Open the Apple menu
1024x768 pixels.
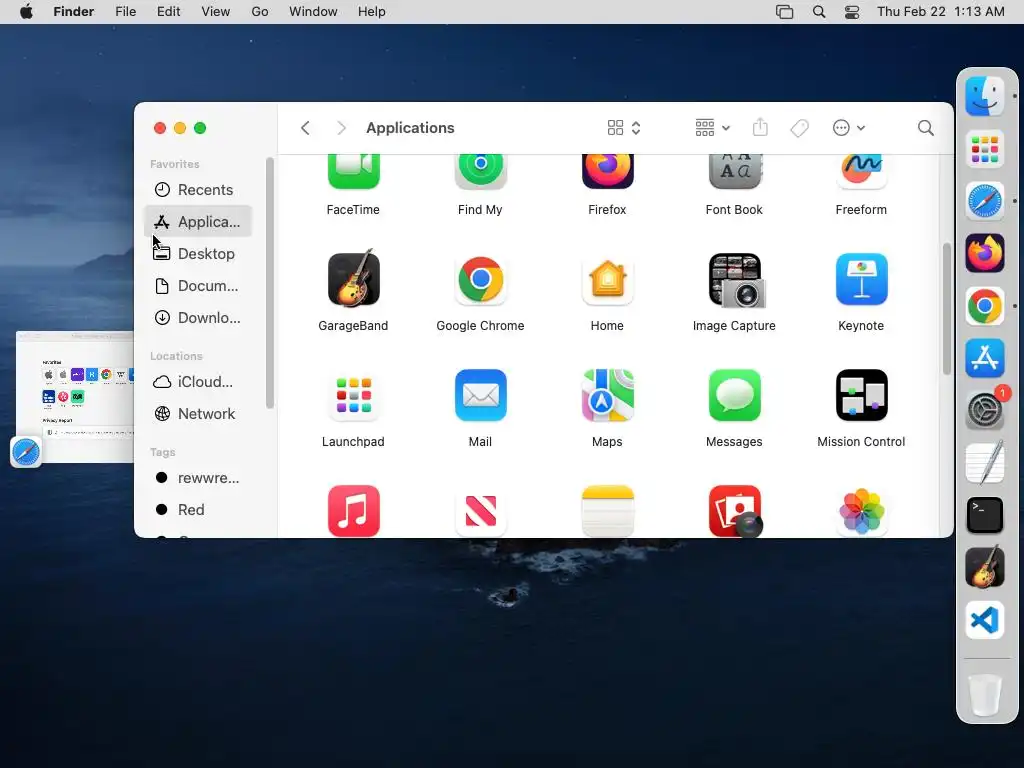coord(26,12)
